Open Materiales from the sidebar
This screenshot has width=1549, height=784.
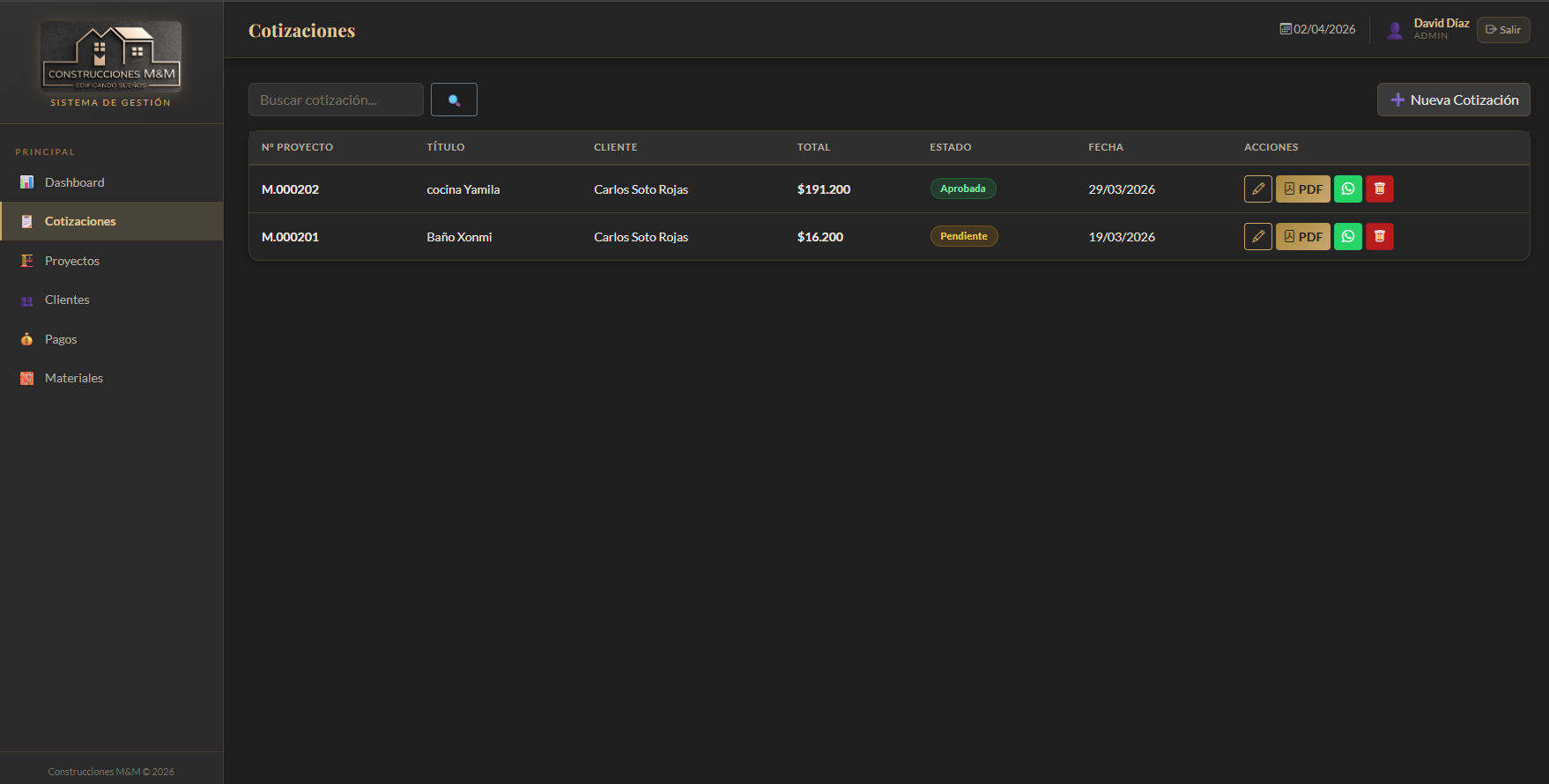[112, 378]
